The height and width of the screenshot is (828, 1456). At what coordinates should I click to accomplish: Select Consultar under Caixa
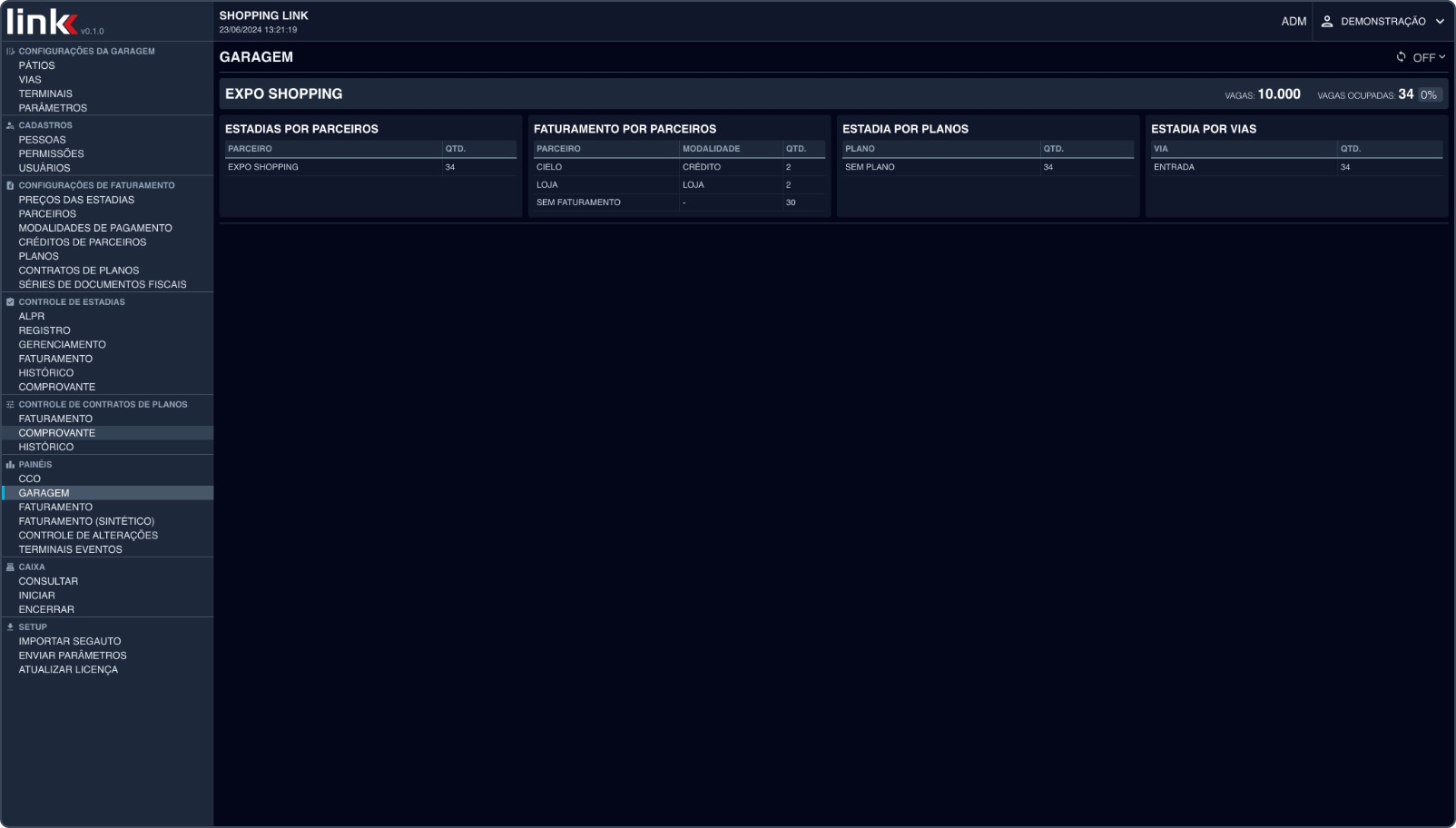(107, 581)
